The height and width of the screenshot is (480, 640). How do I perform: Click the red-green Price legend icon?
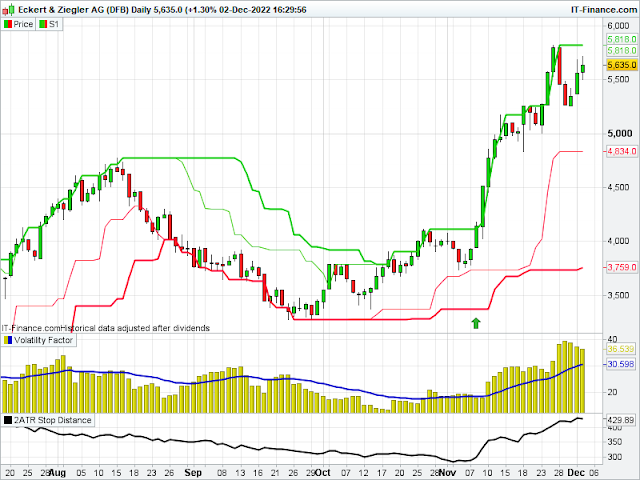pos(8,24)
